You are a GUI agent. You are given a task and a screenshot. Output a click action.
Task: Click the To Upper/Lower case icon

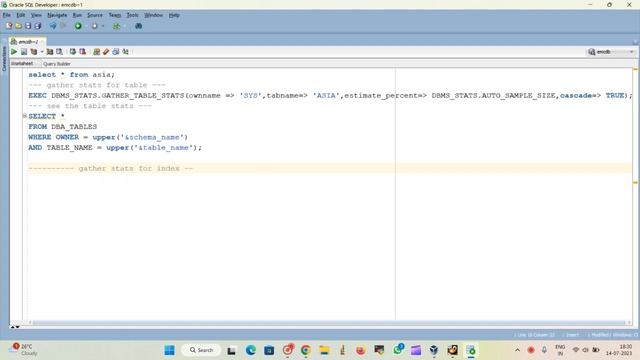click(x=126, y=52)
